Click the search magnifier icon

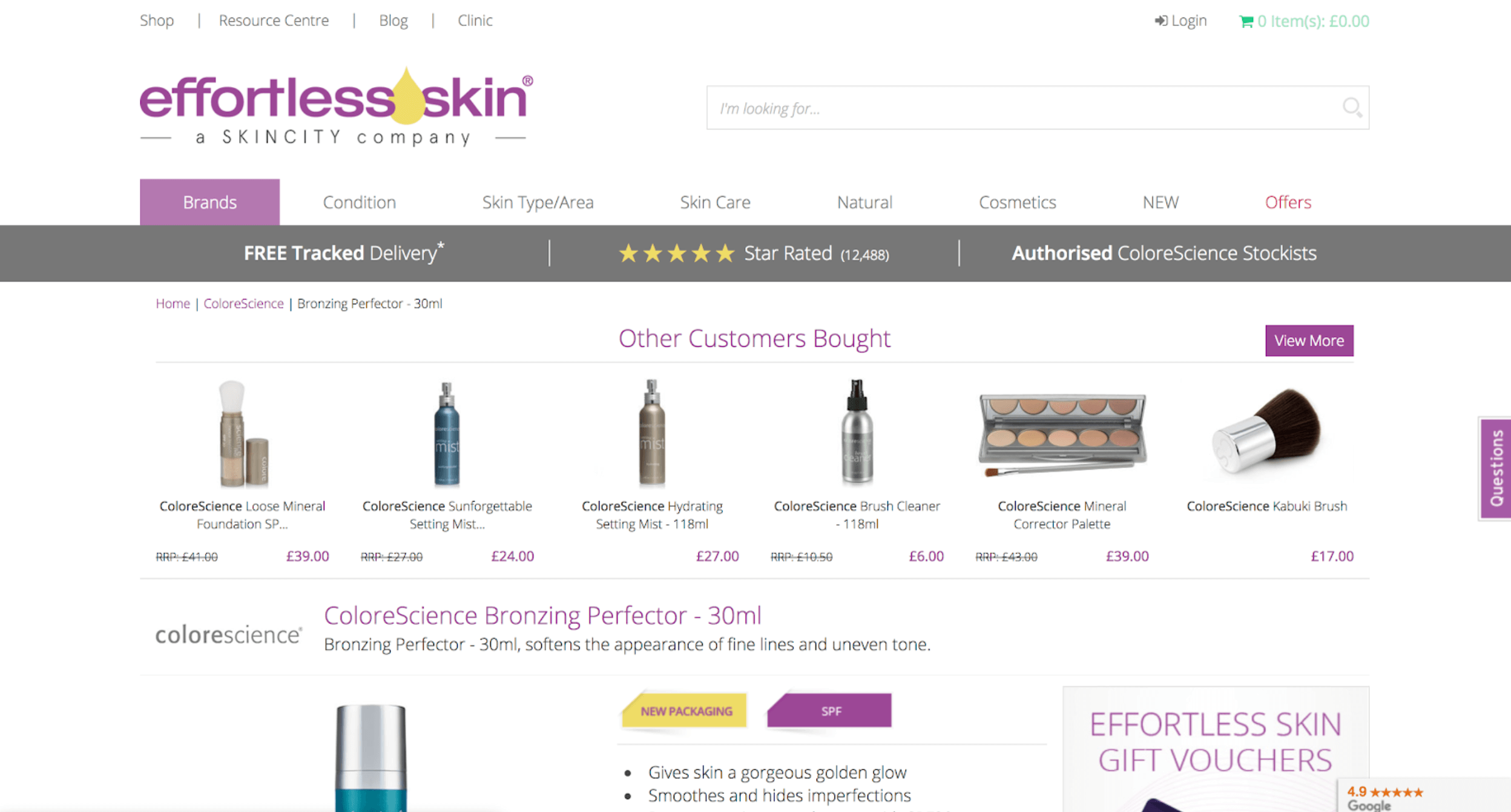(x=1352, y=108)
